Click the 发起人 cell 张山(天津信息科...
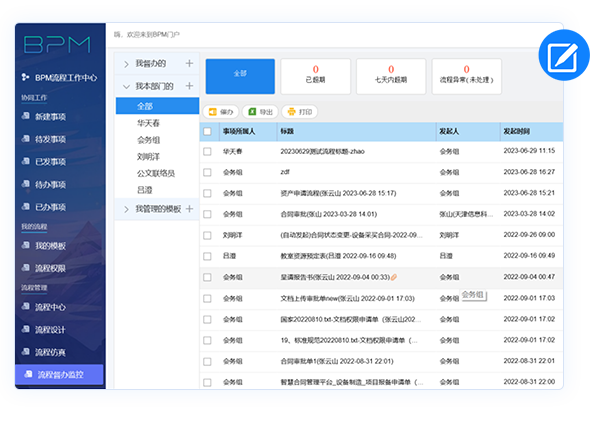Screen dimensions: 605x428 click(x=466, y=214)
